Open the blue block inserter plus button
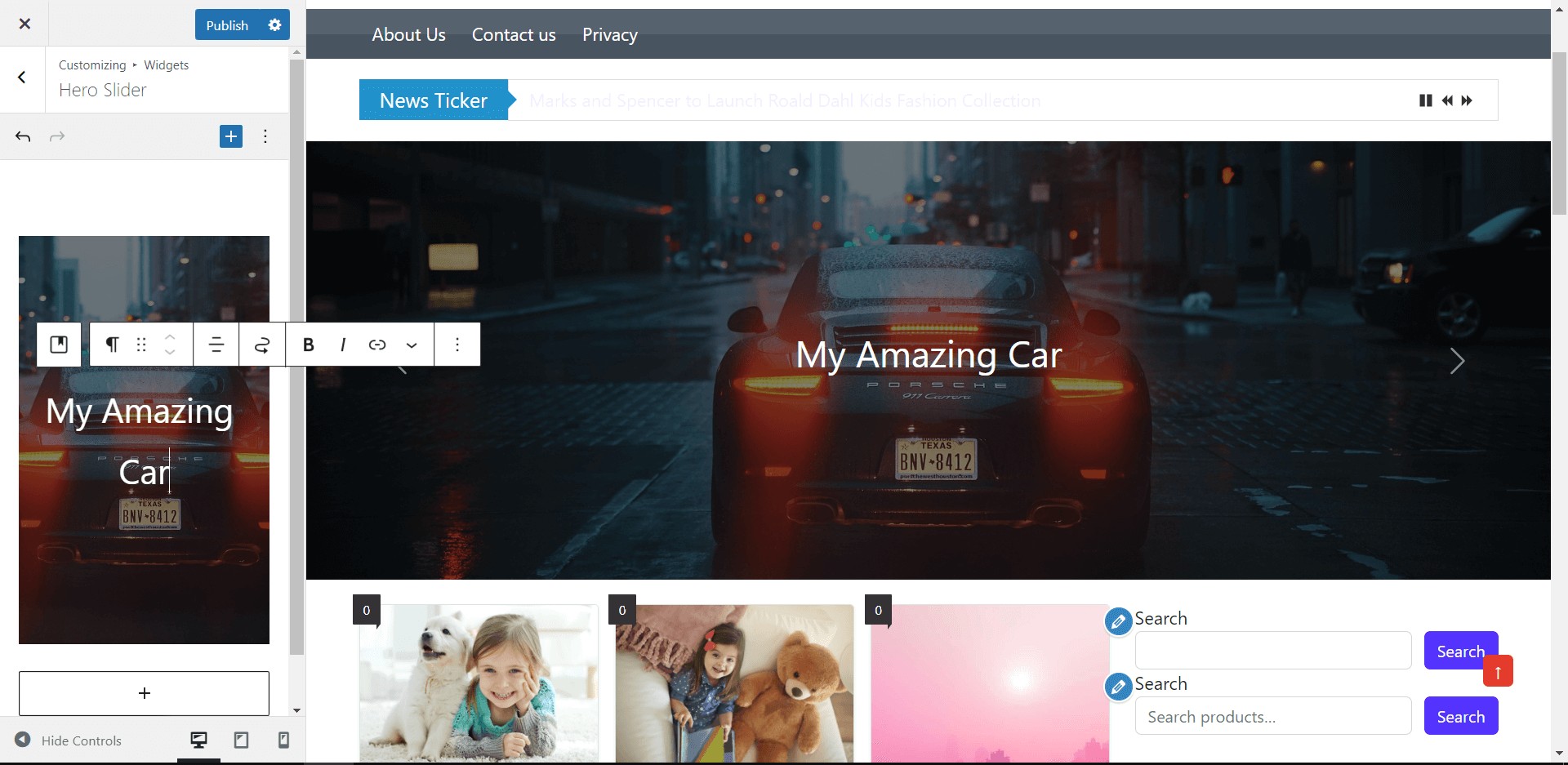 tap(231, 136)
